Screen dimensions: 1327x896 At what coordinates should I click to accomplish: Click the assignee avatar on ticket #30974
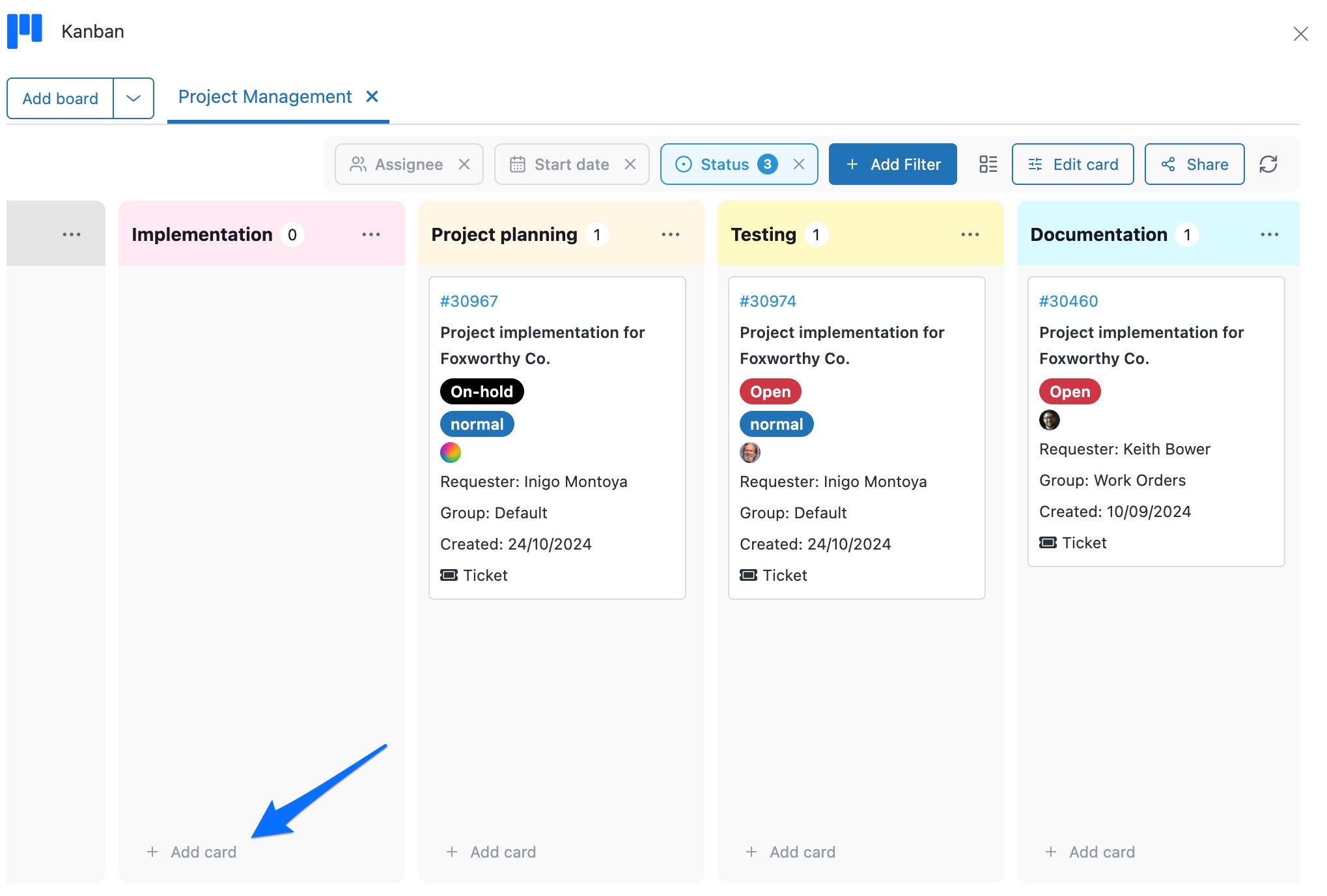pyautogui.click(x=750, y=453)
